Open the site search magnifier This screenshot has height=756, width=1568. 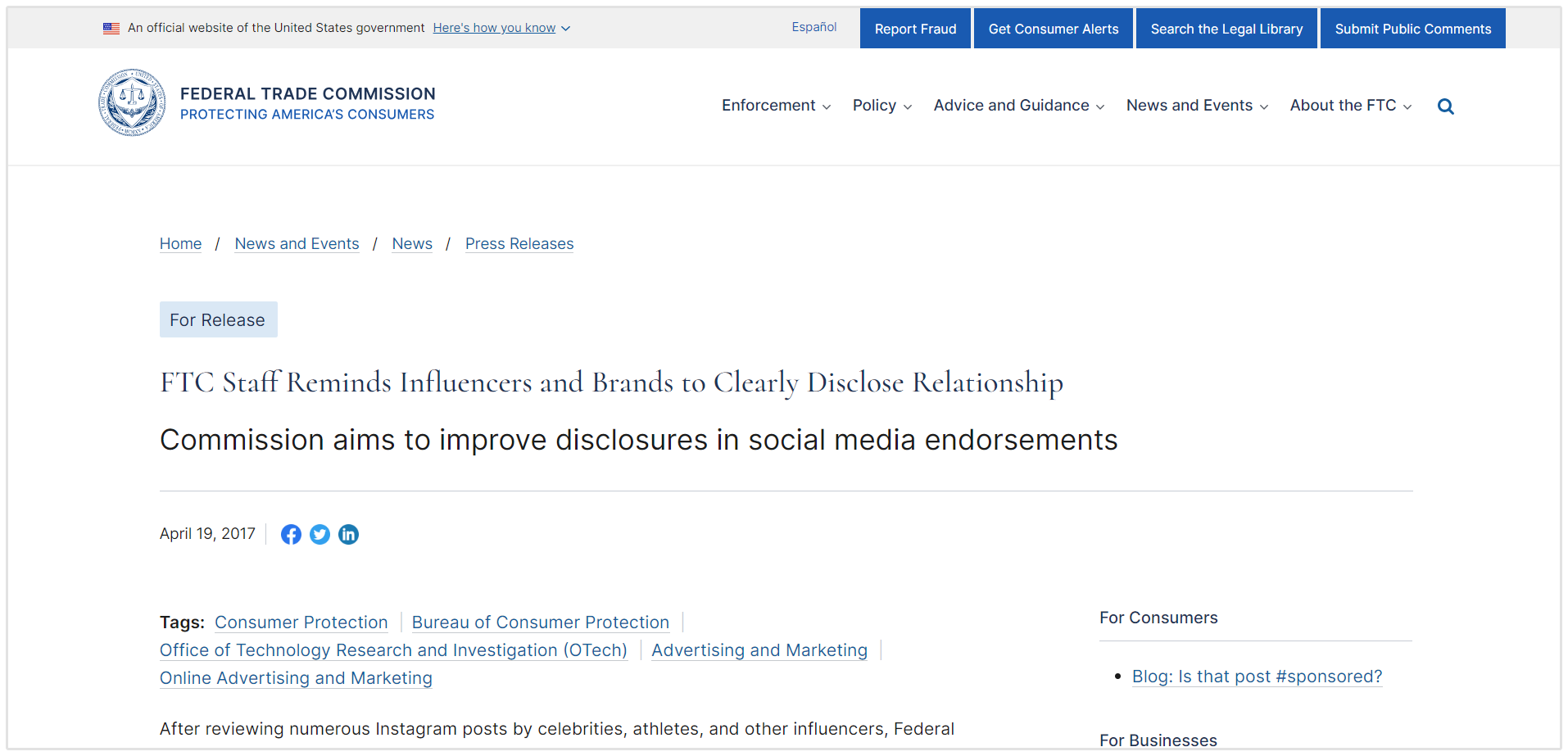click(1445, 106)
